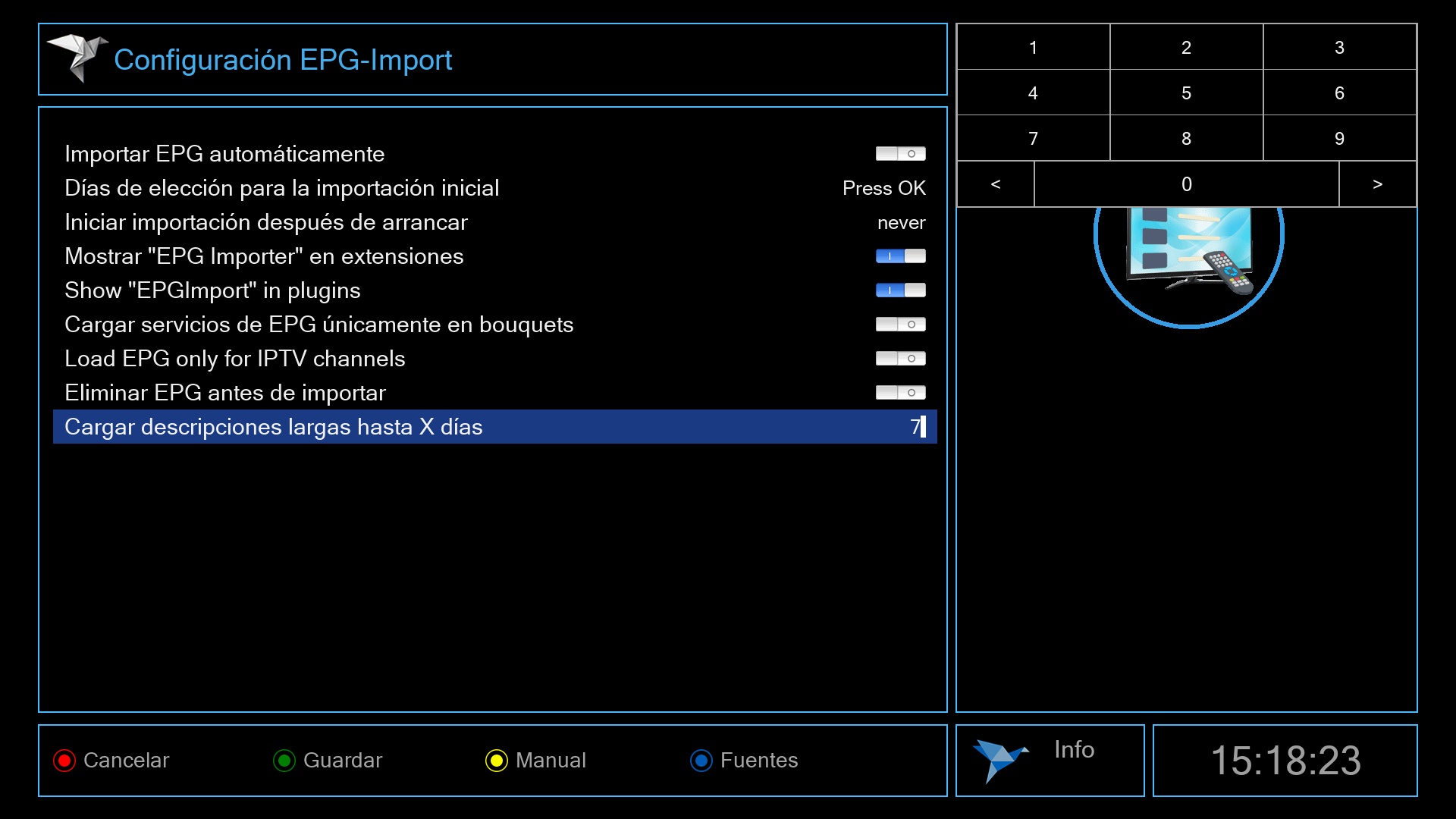Change the 'never' value for Iniciar importación

coord(901,223)
